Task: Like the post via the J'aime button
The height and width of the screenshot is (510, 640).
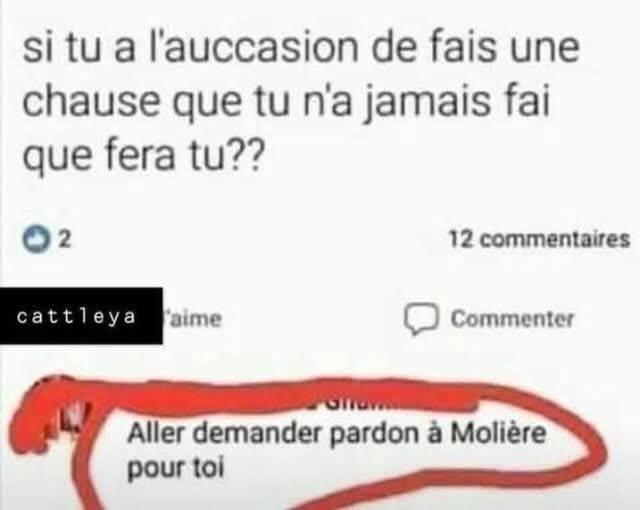Action: pos(192,318)
